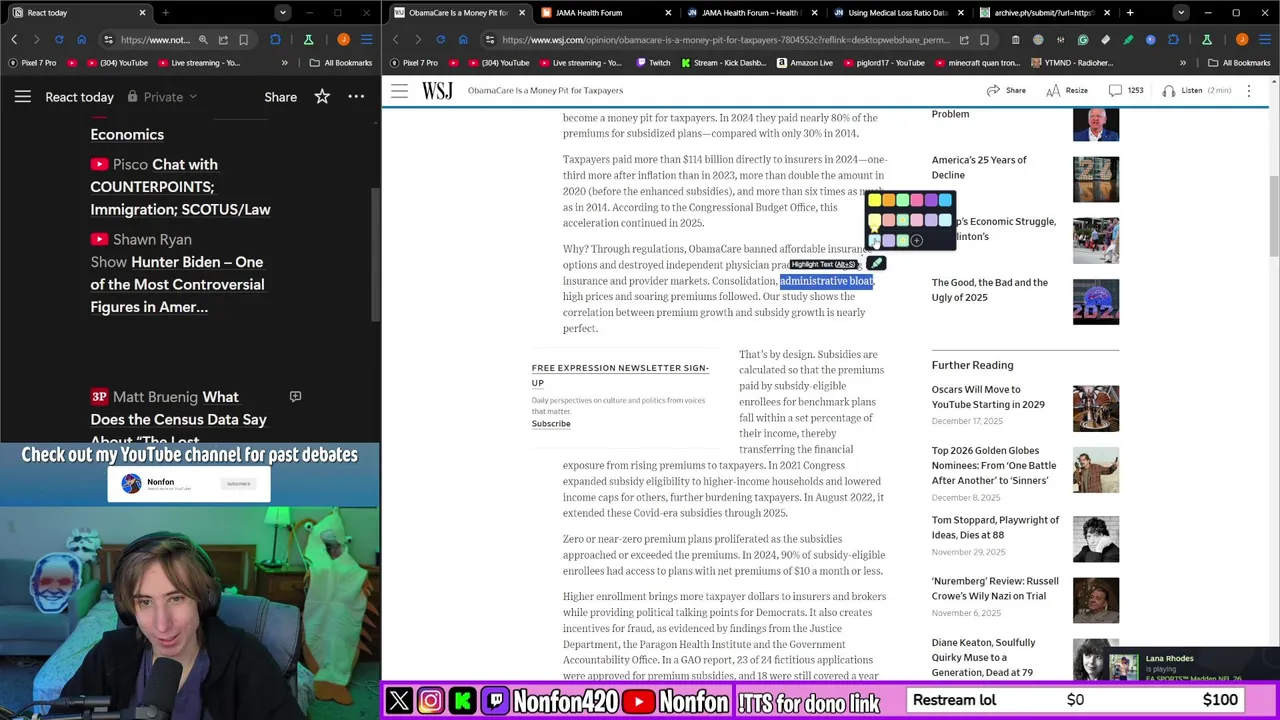Click the YouTube icon in stream overlay
The image size is (1280, 720).
coord(639,701)
